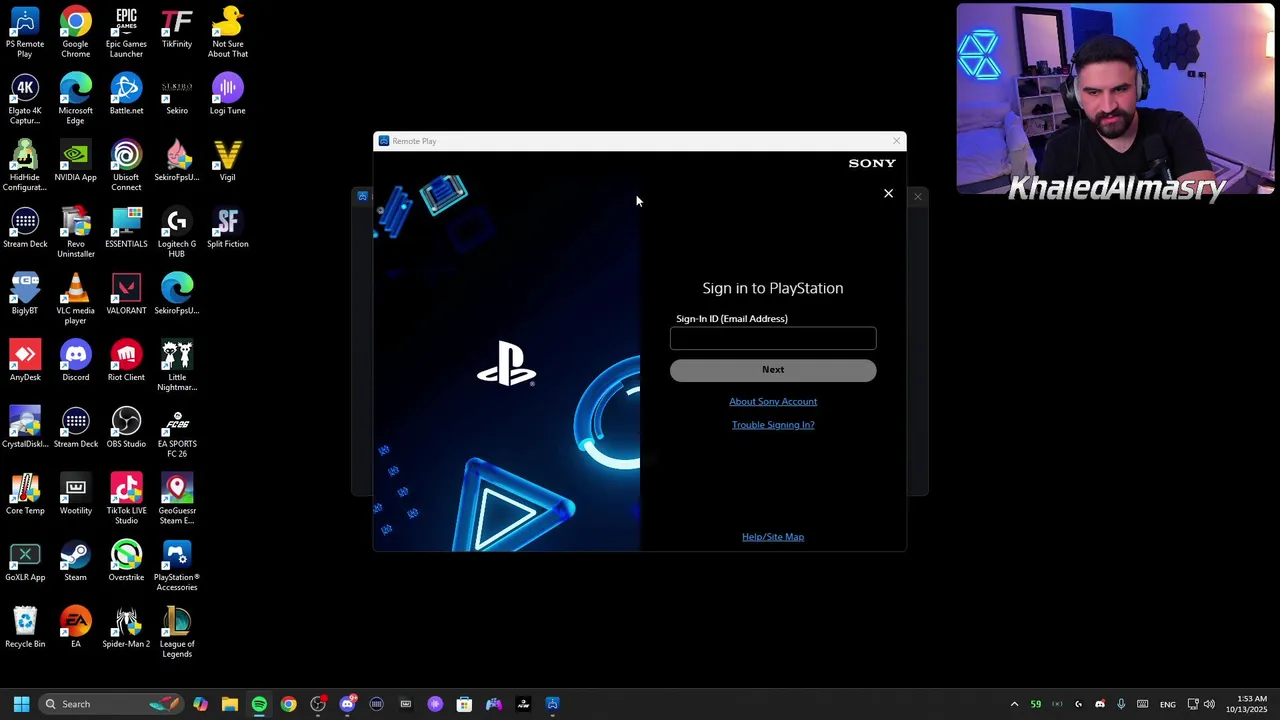
Task: Open the Recycle Bin
Action: pos(25,628)
